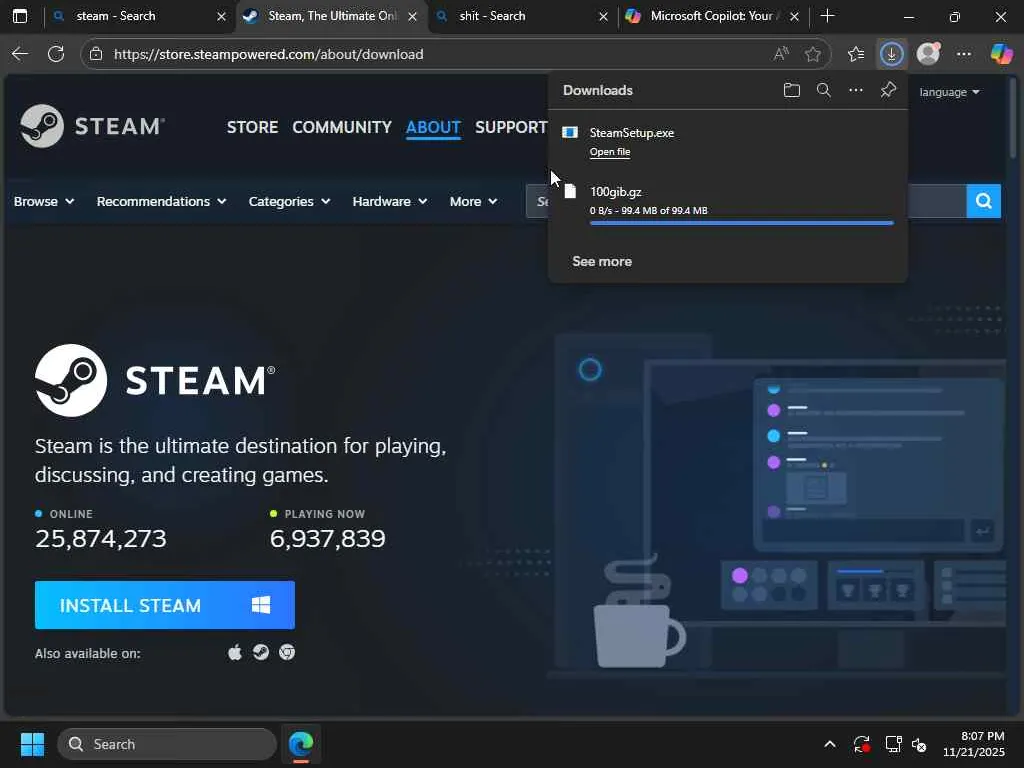The image size is (1024, 768).
Task: Choose the SteamOS download icon
Action: coord(261,652)
